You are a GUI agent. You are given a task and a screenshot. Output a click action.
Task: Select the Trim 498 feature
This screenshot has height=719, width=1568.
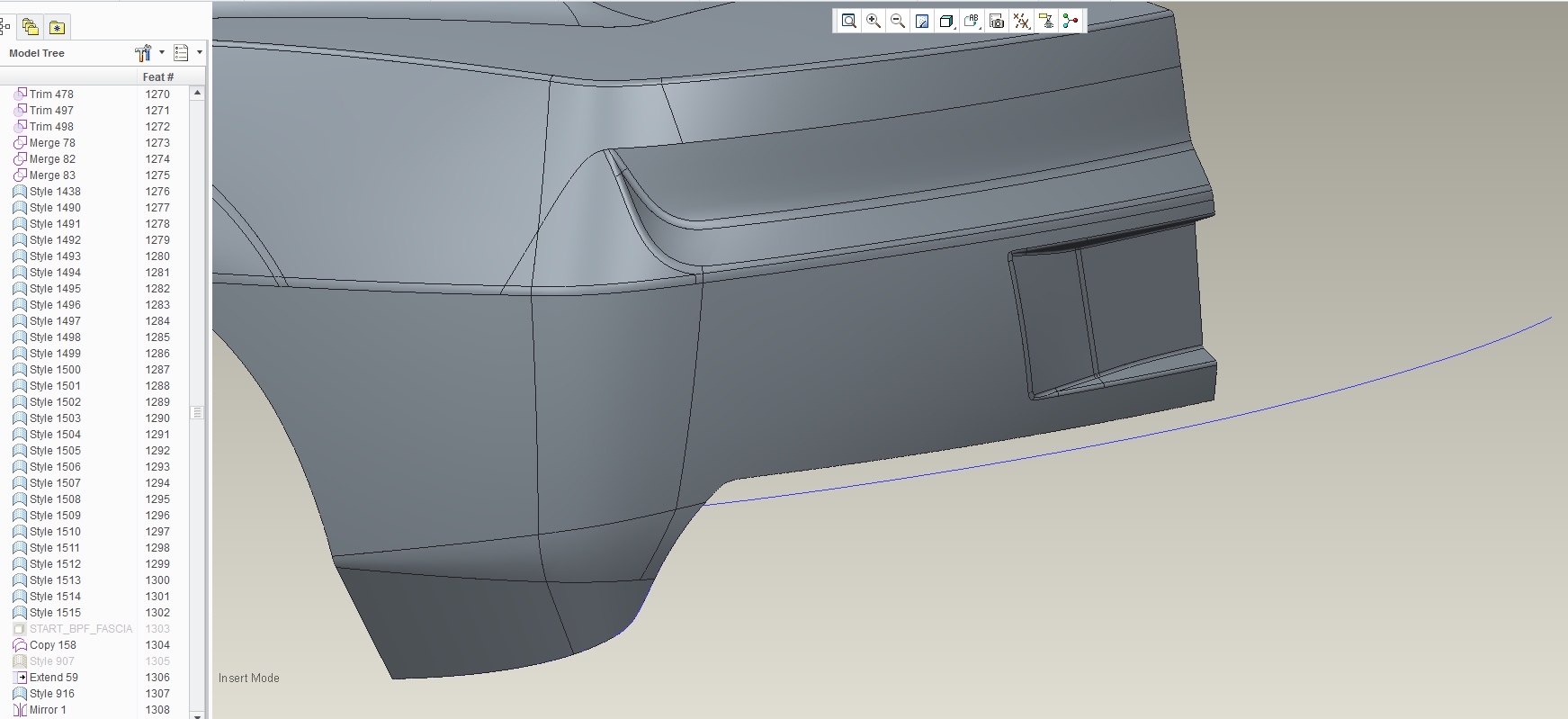click(51, 127)
